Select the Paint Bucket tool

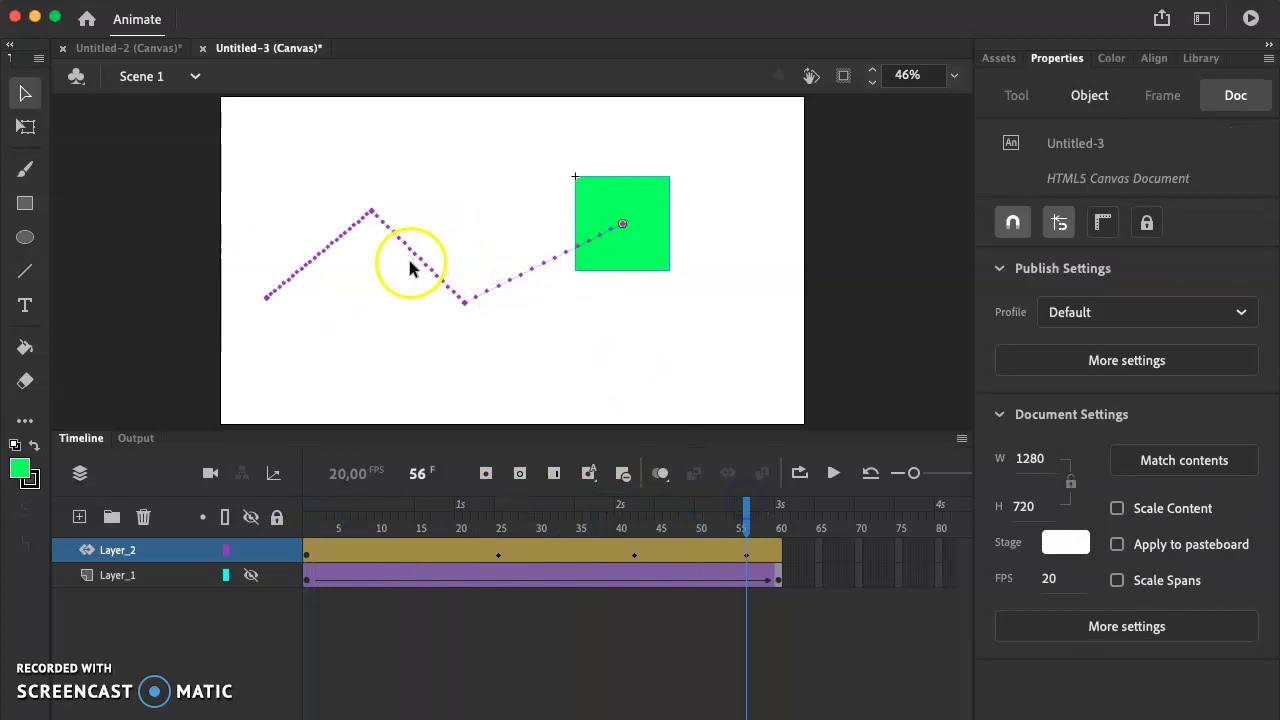[x=25, y=347]
